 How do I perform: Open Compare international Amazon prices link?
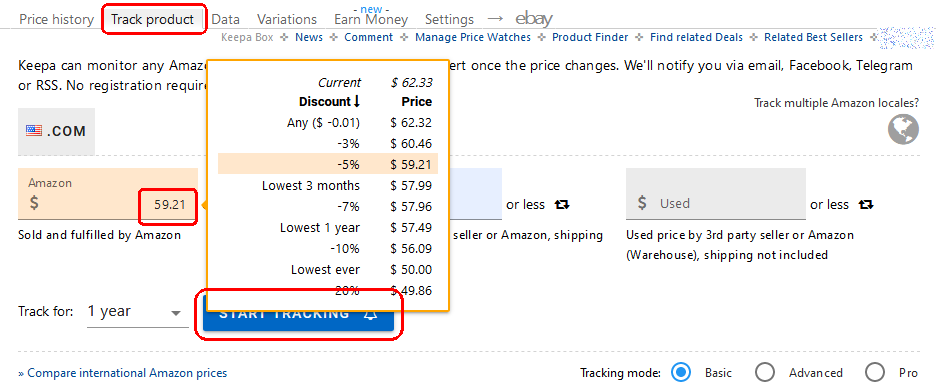(x=123, y=373)
